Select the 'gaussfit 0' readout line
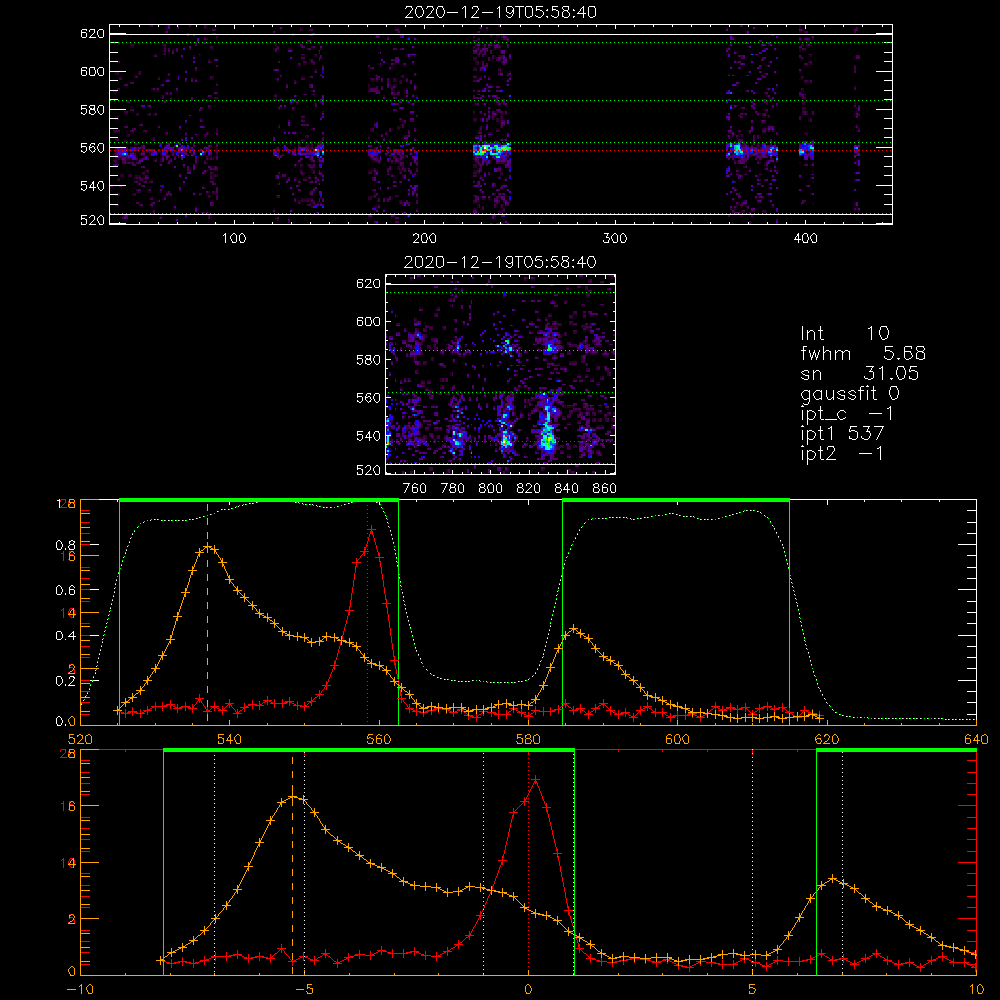The image size is (1000, 1000). coord(850,393)
